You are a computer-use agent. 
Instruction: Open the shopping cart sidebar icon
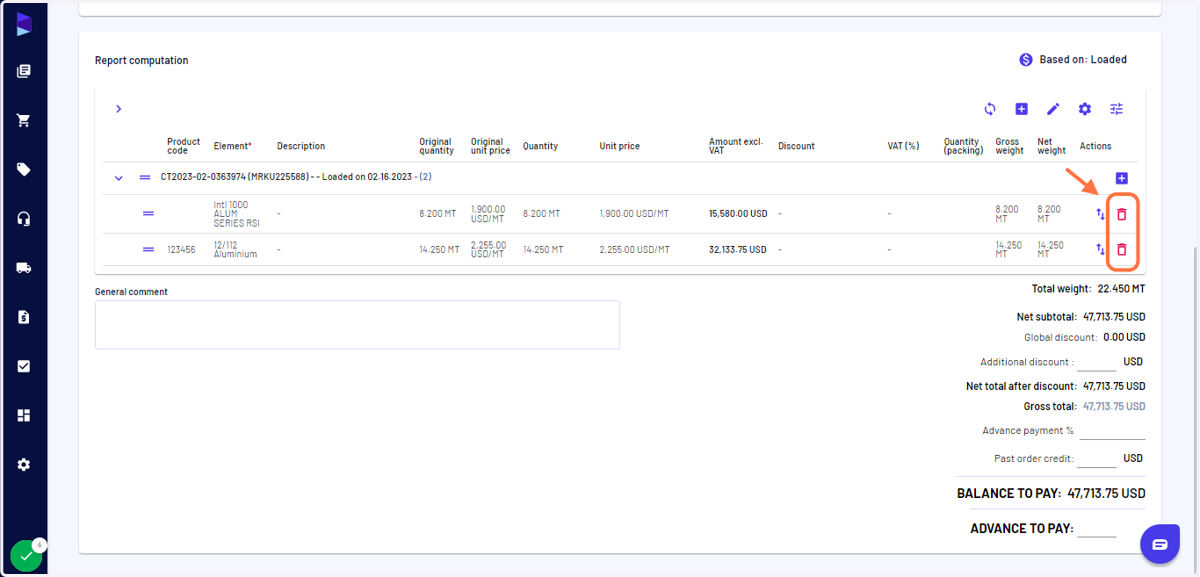click(x=24, y=120)
